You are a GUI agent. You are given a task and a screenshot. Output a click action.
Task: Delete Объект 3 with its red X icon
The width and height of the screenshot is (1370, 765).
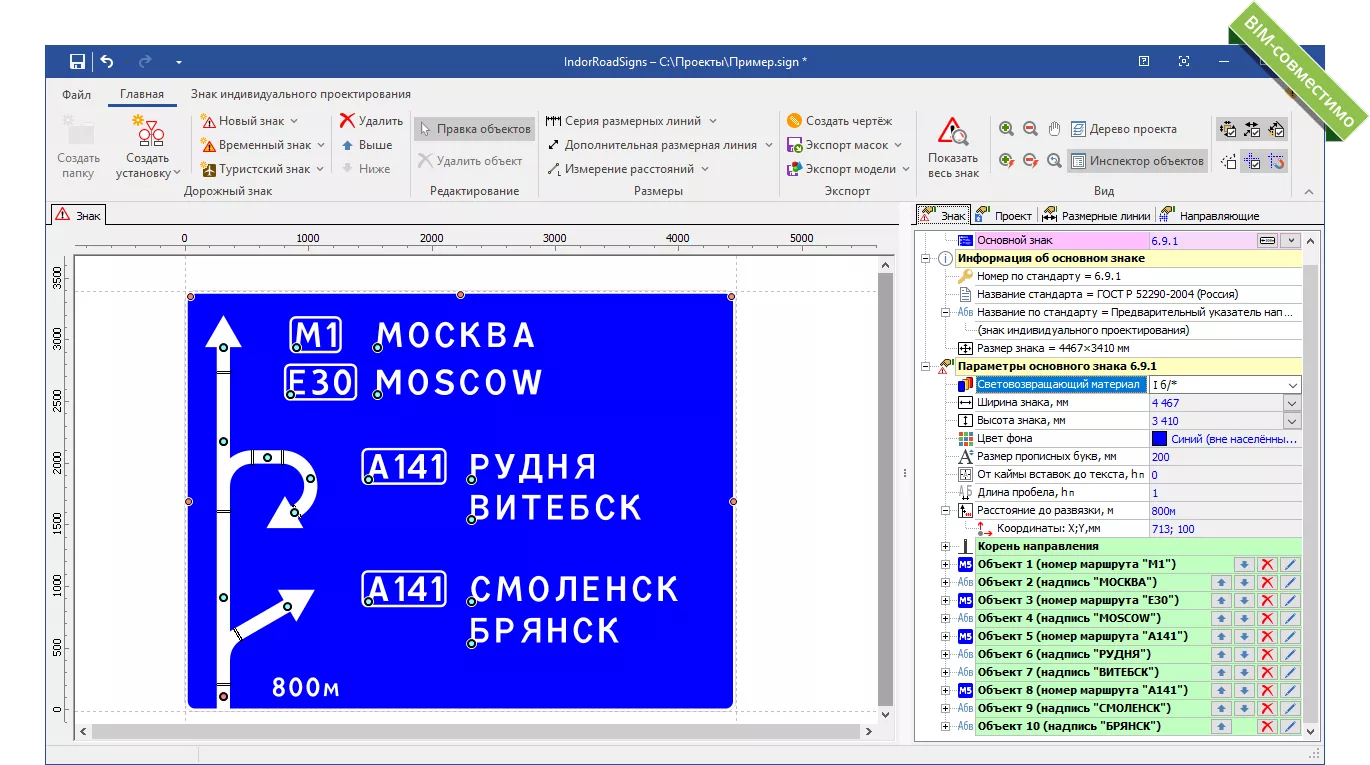pos(1267,600)
